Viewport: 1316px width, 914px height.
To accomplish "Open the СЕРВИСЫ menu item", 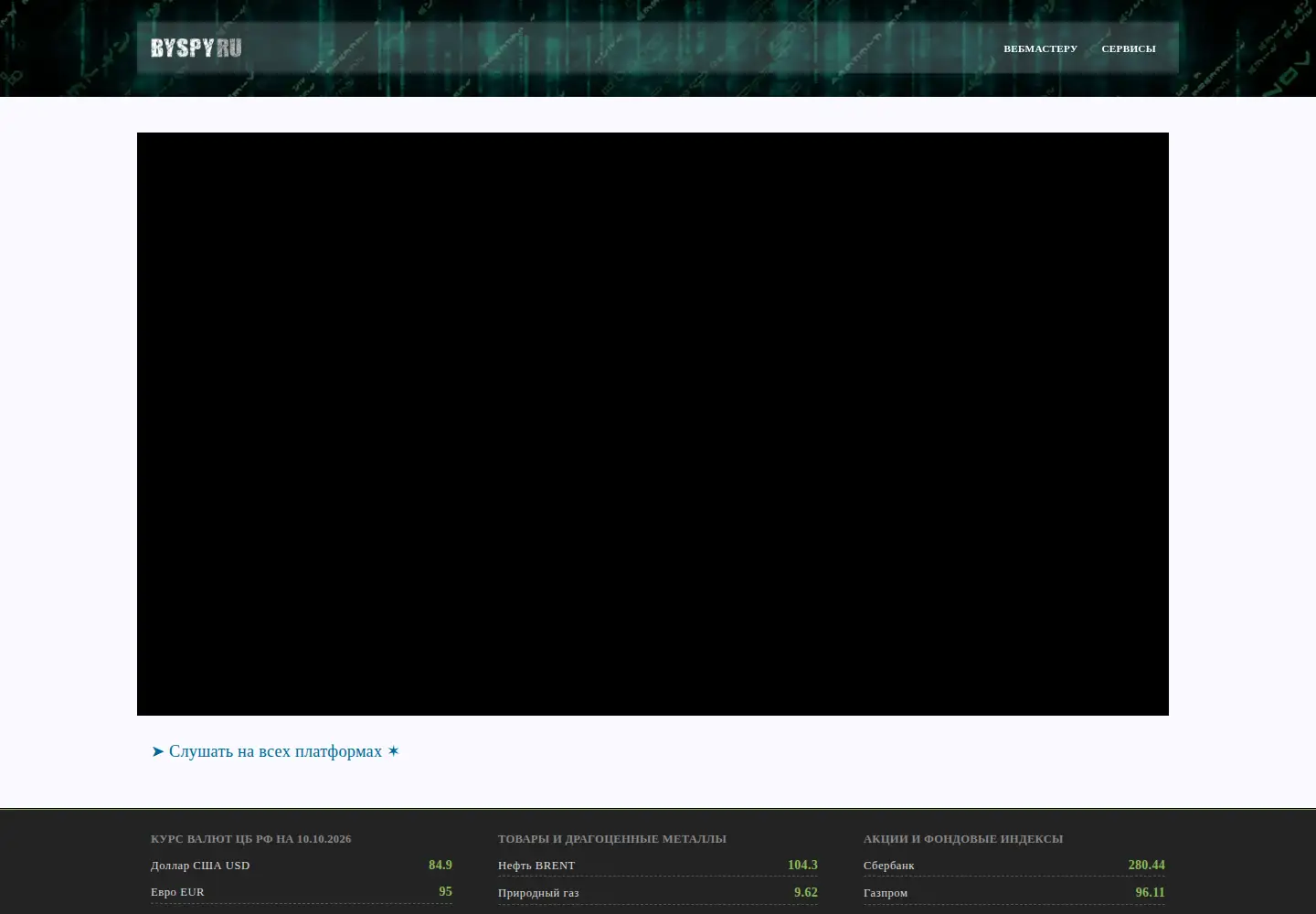I will coord(1129,48).
